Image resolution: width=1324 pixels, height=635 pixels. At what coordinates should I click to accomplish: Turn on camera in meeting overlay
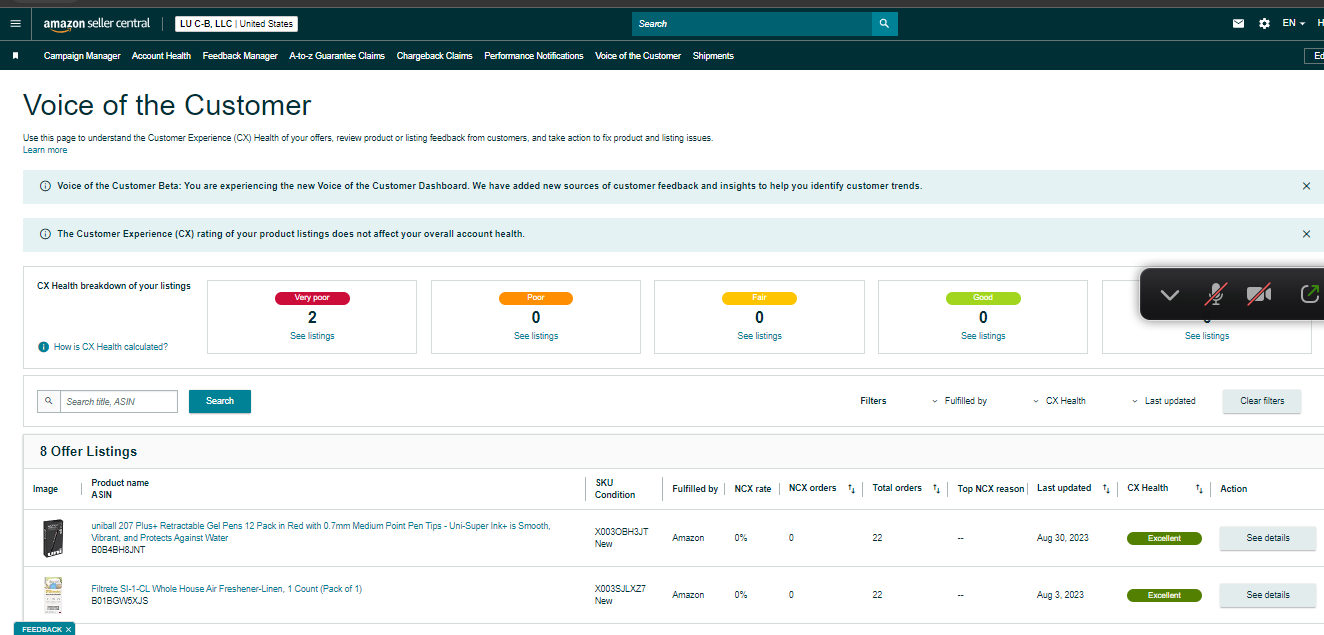point(1259,295)
